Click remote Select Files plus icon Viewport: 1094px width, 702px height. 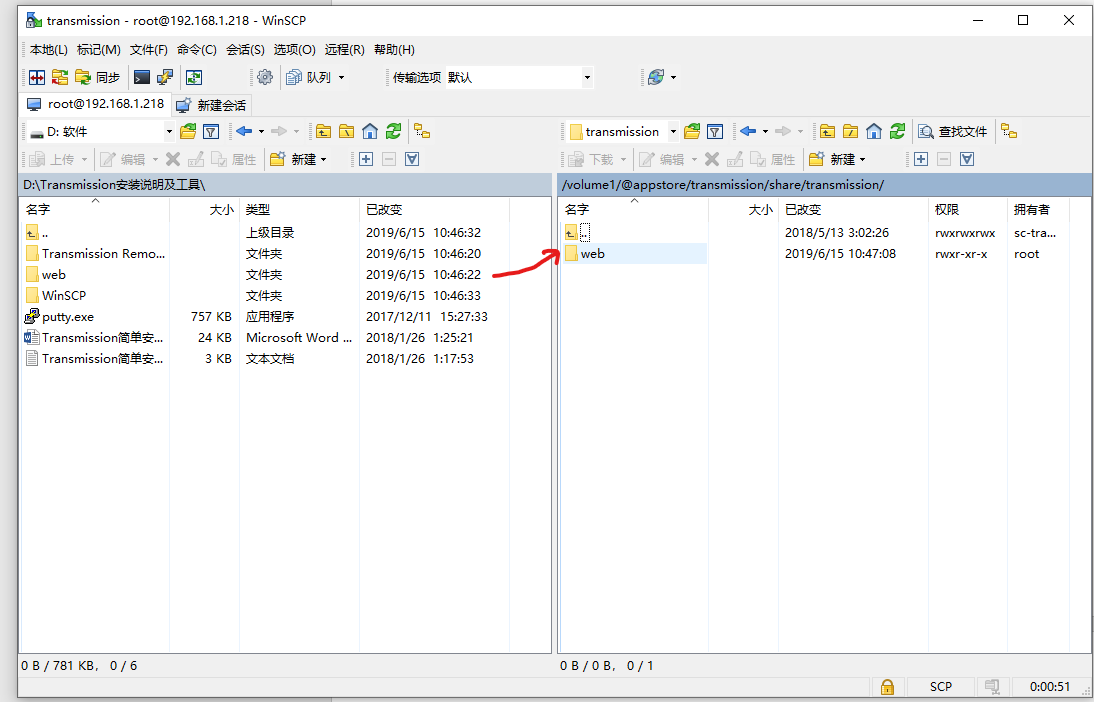pos(921,160)
